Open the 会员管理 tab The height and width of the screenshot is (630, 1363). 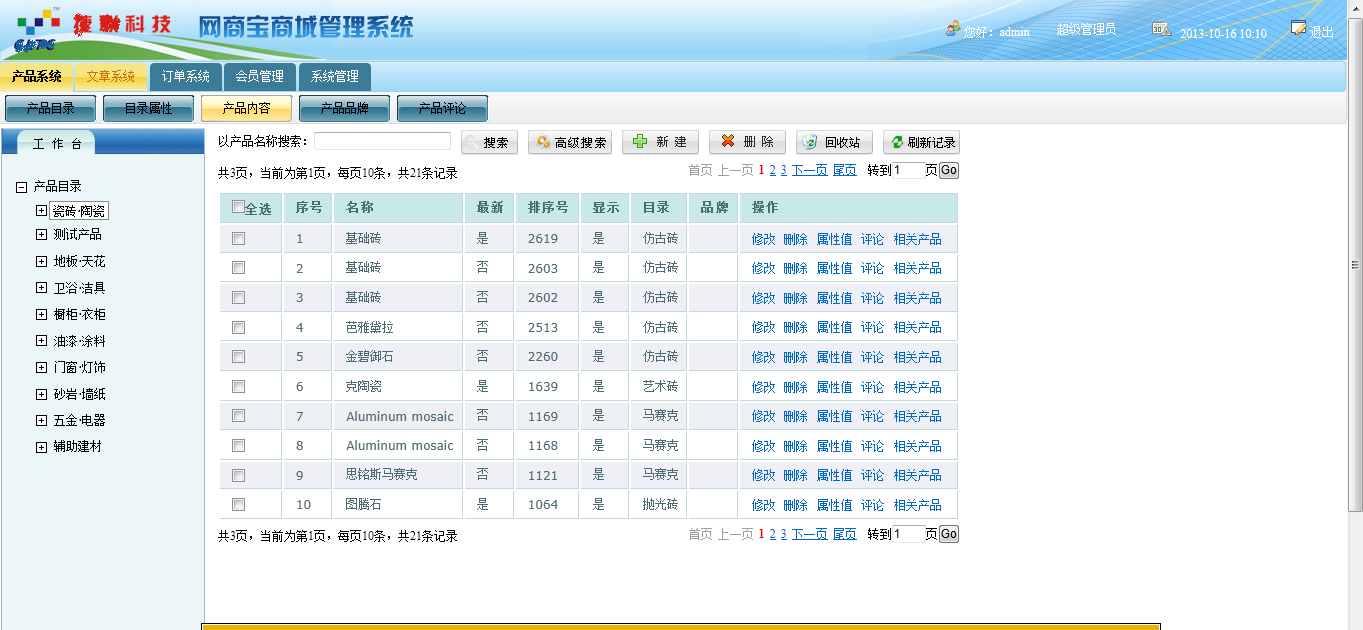(x=260, y=77)
